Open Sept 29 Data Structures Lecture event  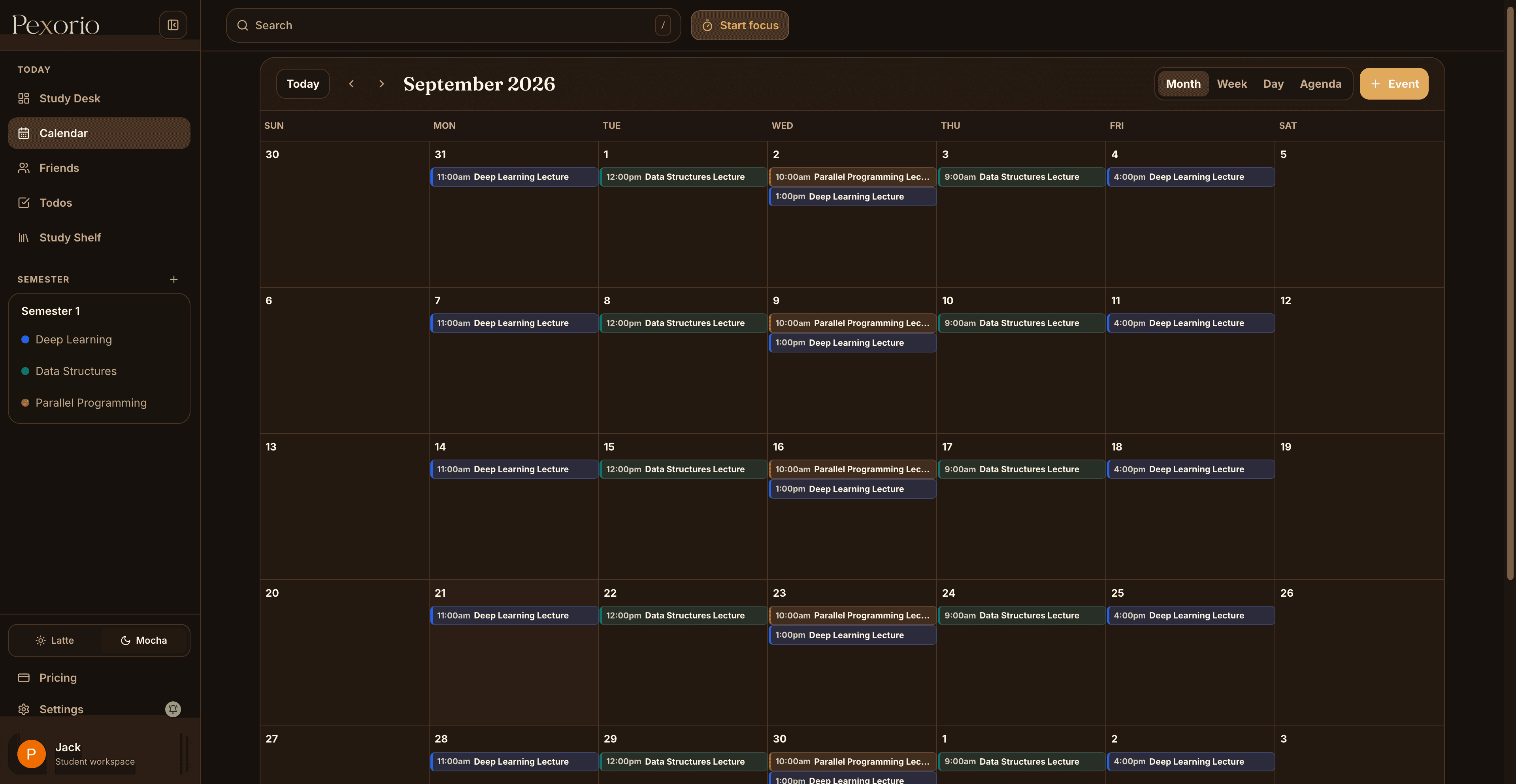[683, 761]
